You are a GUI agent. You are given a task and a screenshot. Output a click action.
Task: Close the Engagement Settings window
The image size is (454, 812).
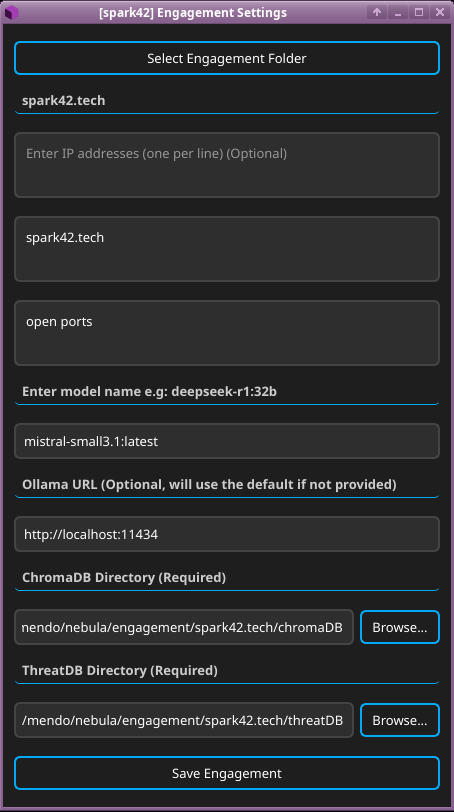[440, 12]
